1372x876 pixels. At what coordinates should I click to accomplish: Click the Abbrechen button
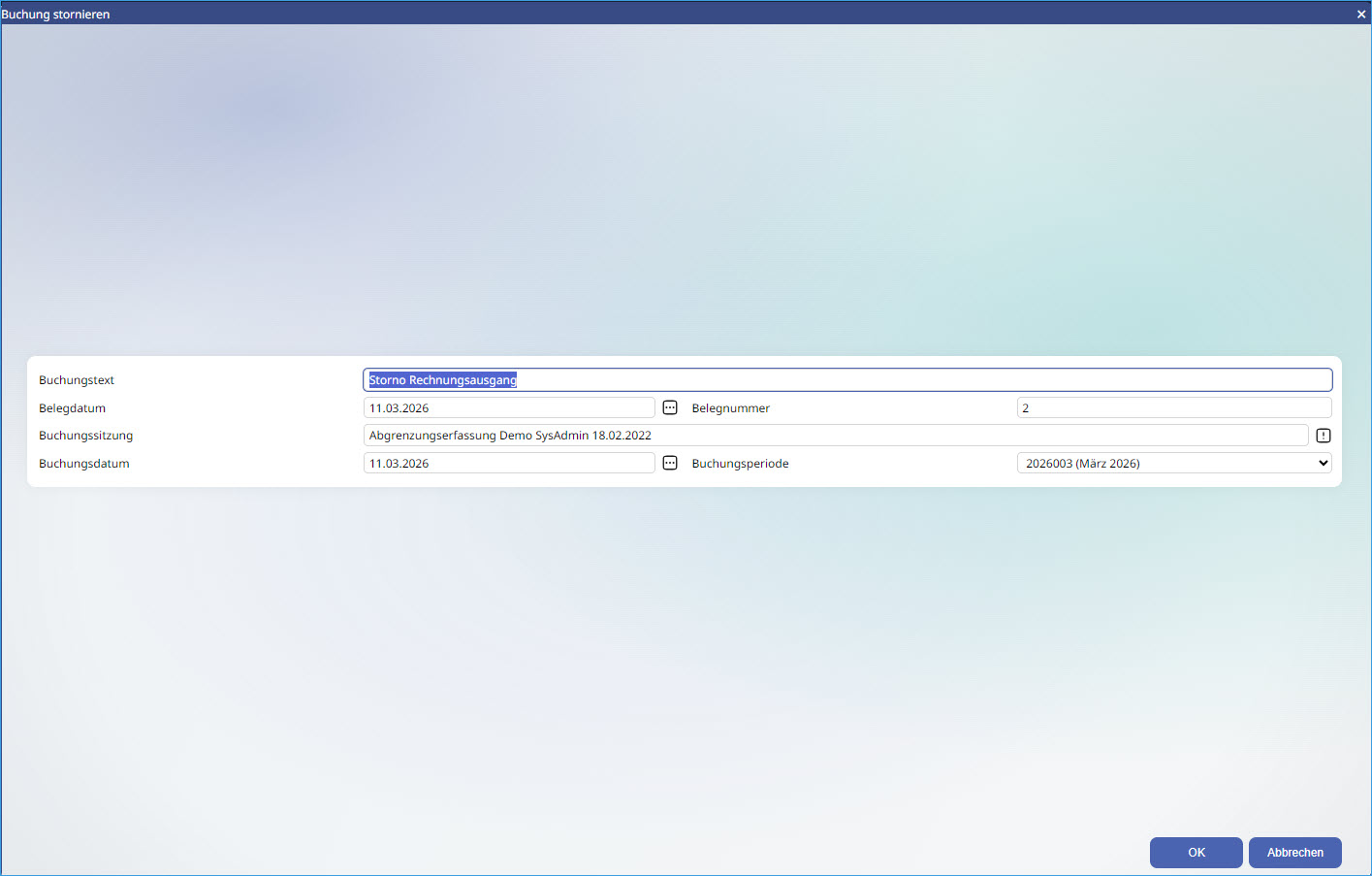click(x=1295, y=853)
